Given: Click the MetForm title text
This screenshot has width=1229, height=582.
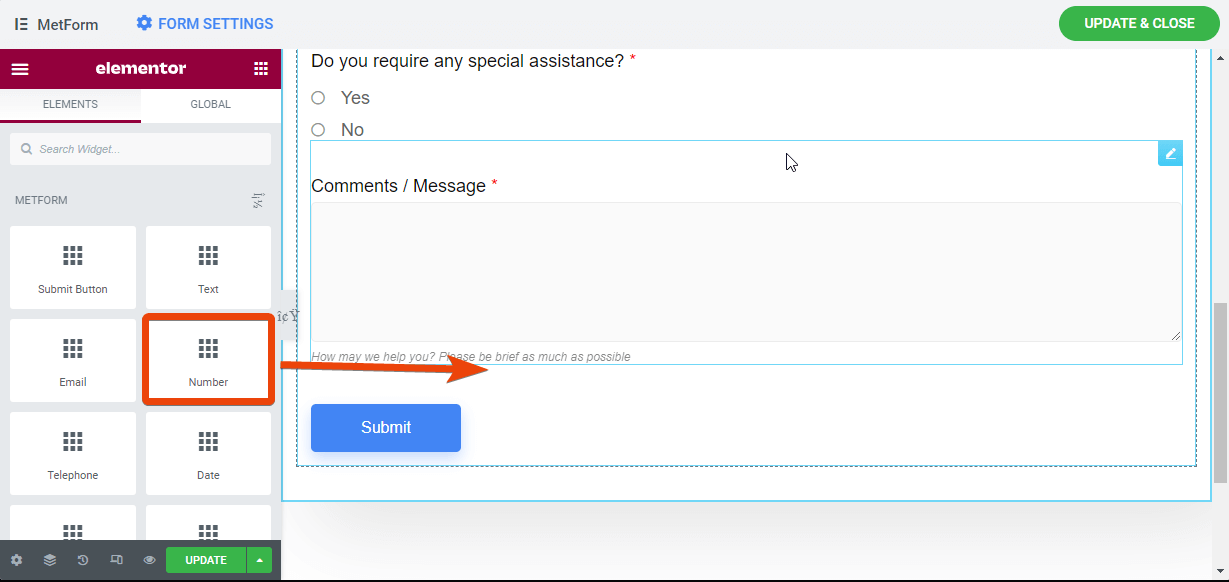Looking at the screenshot, I should click(x=68, y=24).
